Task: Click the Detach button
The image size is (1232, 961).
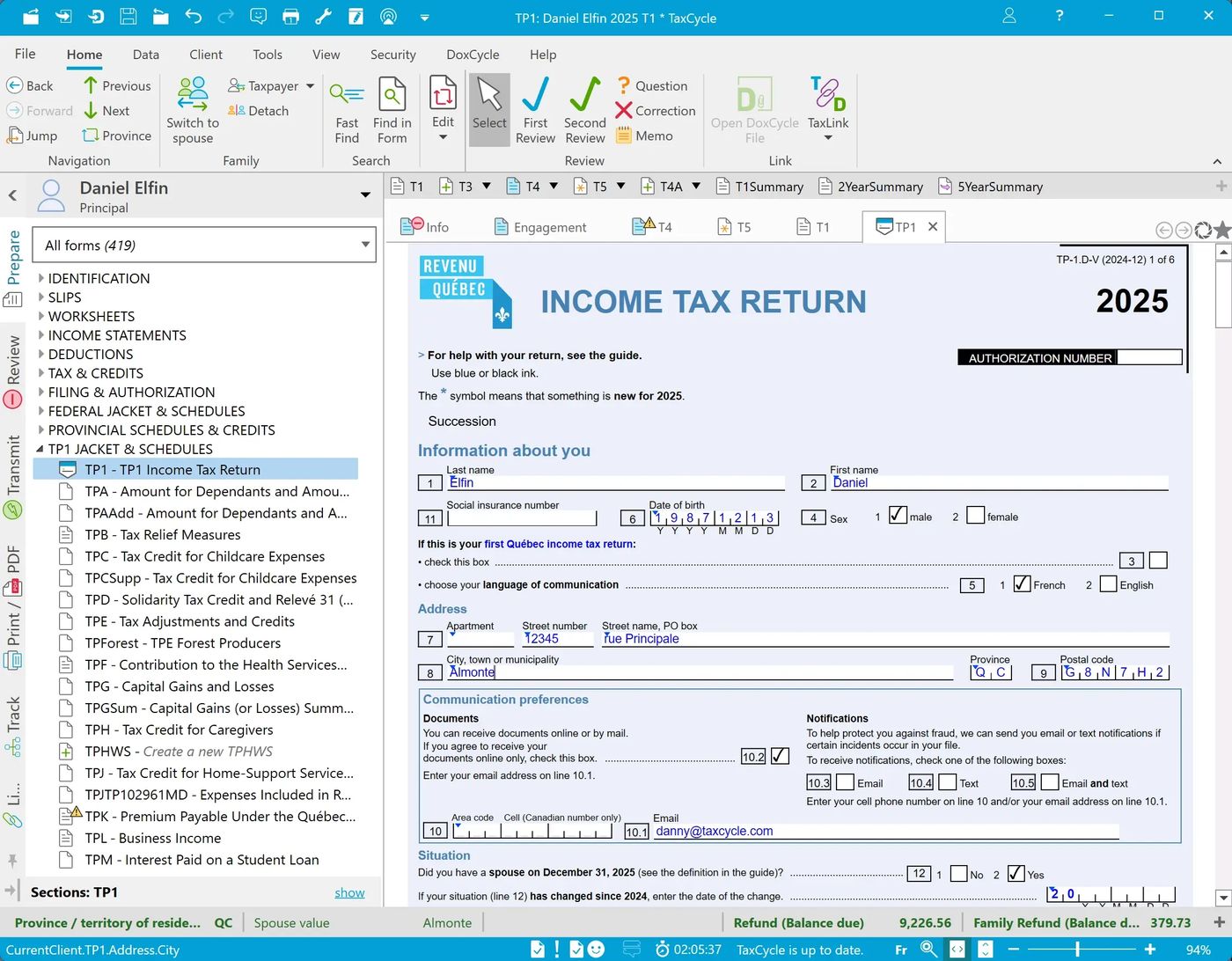Action: tap(258, 111)
